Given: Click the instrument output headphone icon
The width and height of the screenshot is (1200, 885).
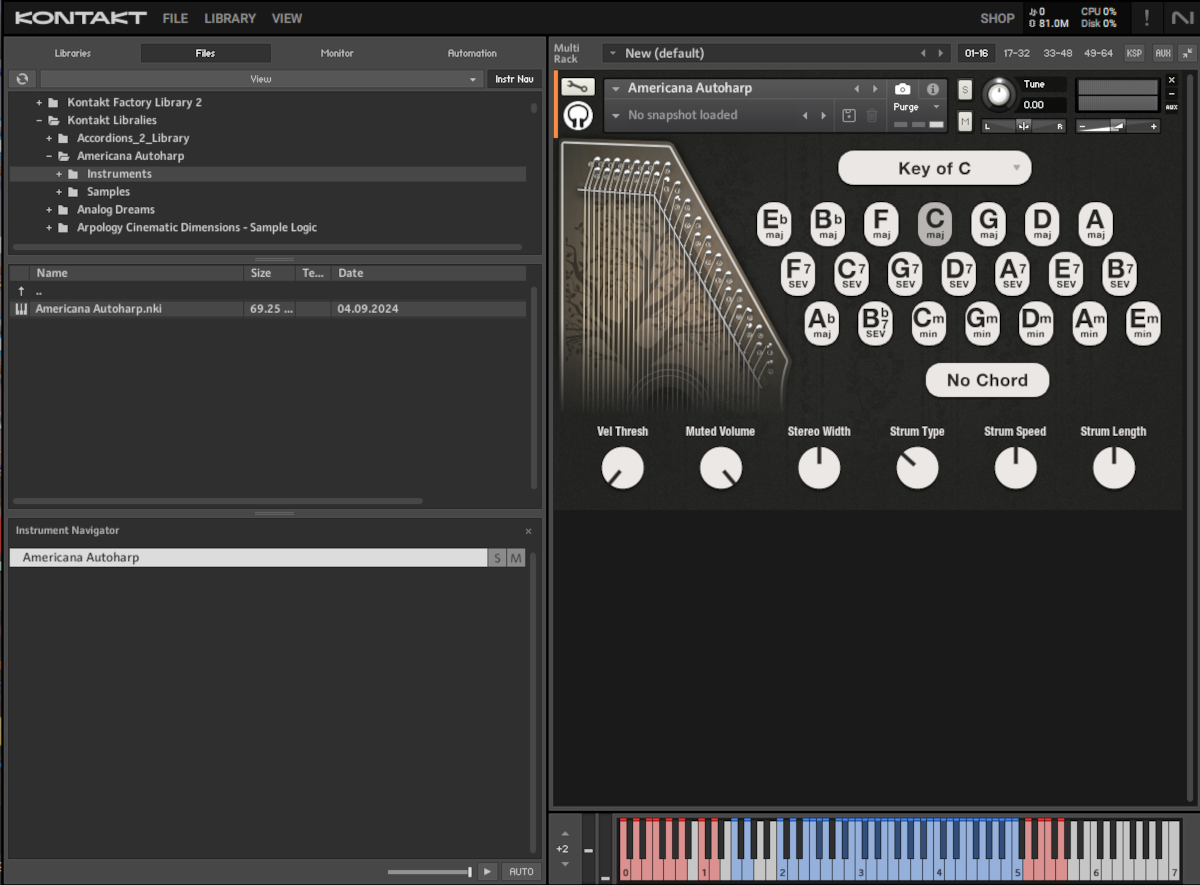Looking at the screenshot, I should [578, 117].
